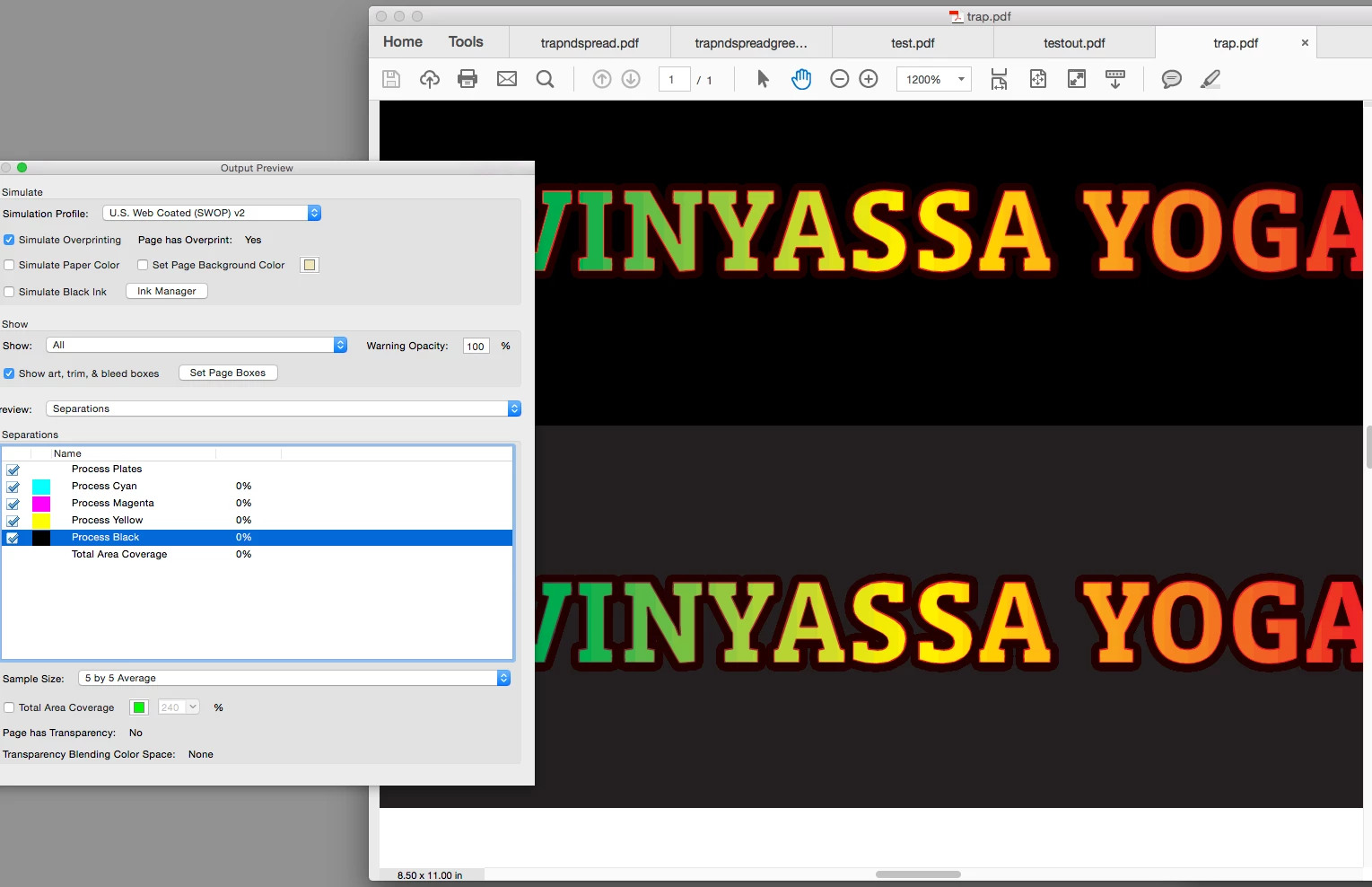Go to next page arrow icon
This screenshot has height=887, width=1372.
pos(631,79)
